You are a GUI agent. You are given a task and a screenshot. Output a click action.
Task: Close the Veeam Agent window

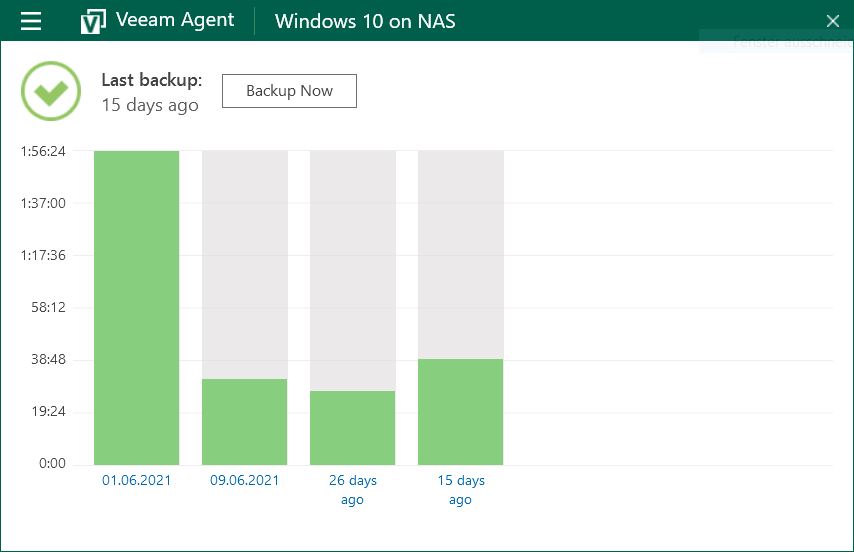(832, 21)
